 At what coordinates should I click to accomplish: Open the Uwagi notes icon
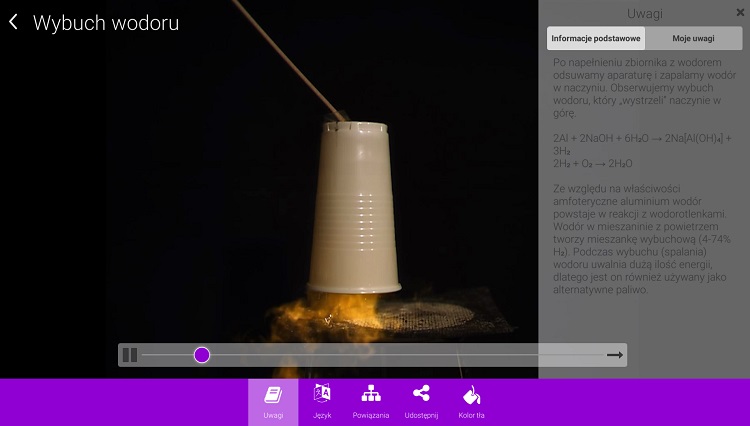273,401
